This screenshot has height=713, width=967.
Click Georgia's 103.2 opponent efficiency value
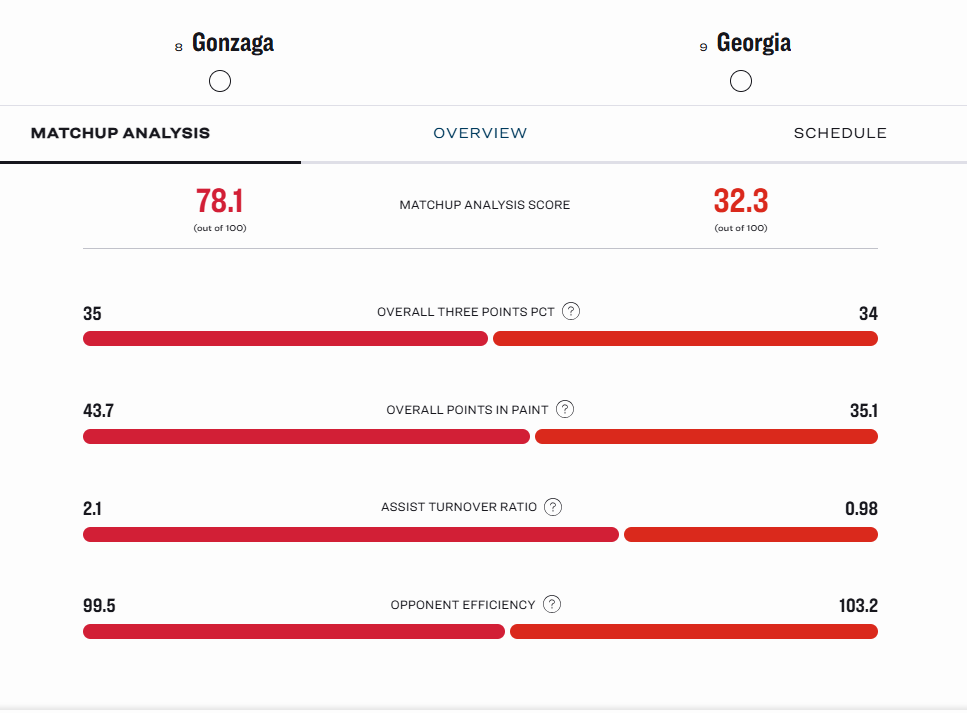coord(858,605)
